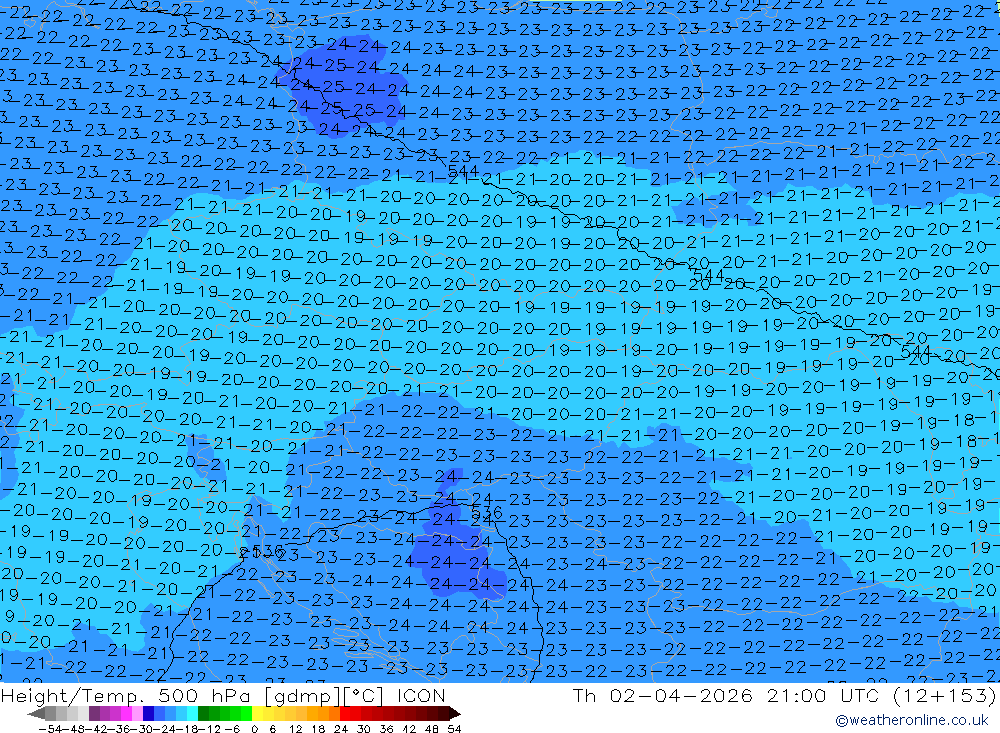Viewport: 1000px width, 733px height.
Task: Select the (12+153) forecast run offset
Action: point(945,695)
